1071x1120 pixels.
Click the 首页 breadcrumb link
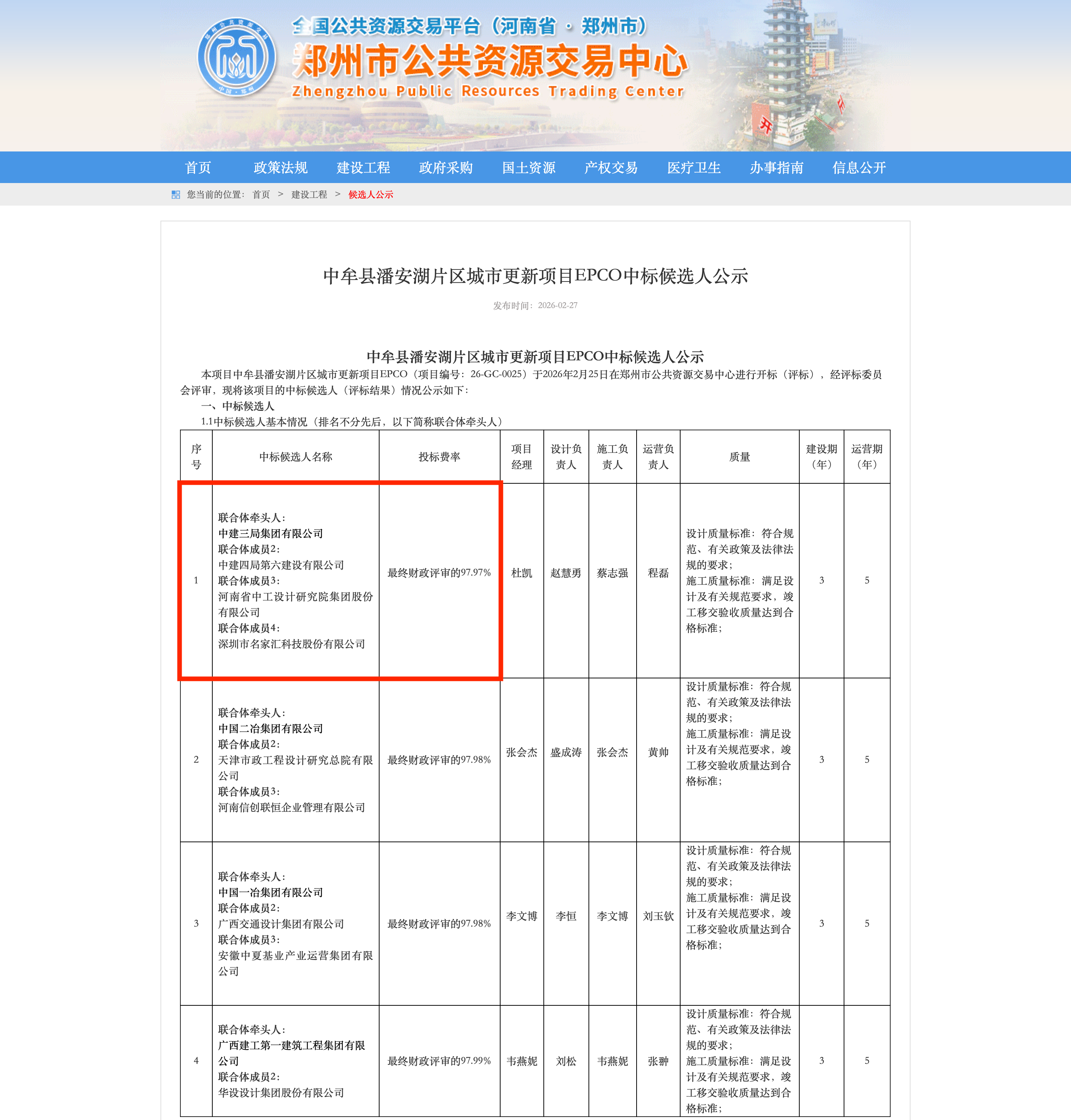tap(261, 195)
